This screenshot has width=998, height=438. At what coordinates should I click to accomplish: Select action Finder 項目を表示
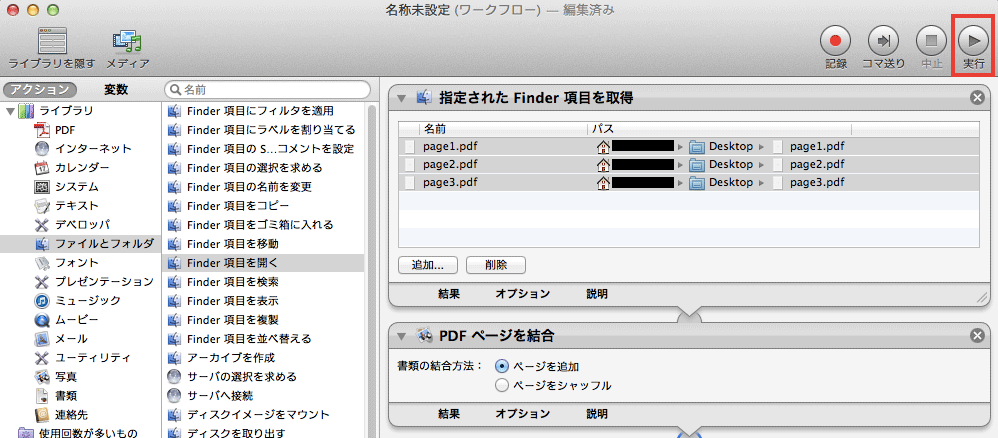tap(264, 300)
